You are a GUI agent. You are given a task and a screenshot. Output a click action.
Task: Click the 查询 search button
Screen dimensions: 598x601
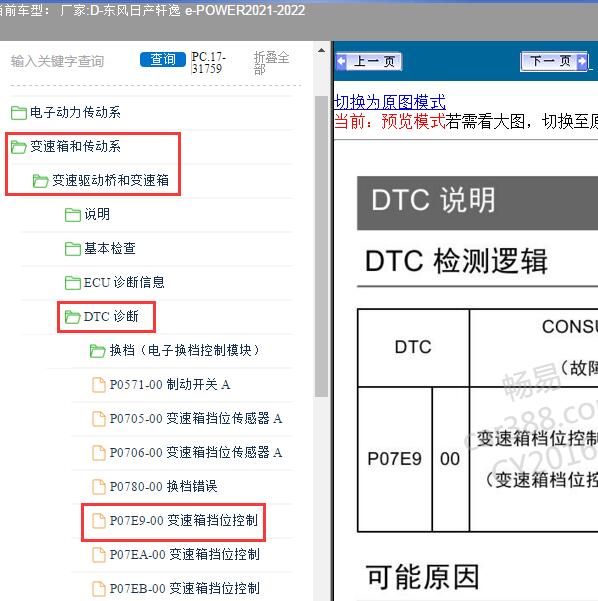(x=163, y=59)
